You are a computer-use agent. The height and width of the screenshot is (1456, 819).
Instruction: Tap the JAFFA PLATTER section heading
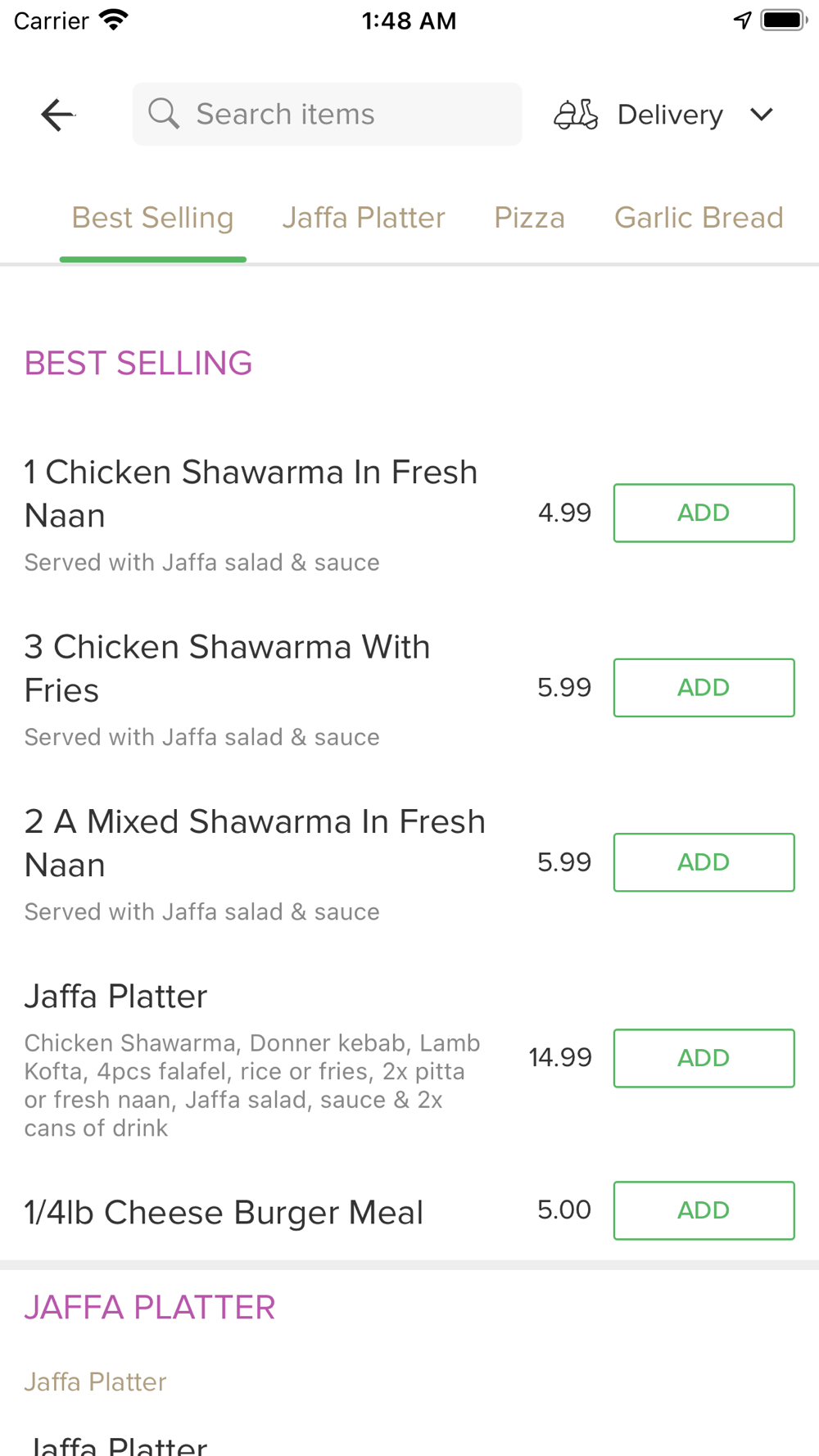[150, 1308]
